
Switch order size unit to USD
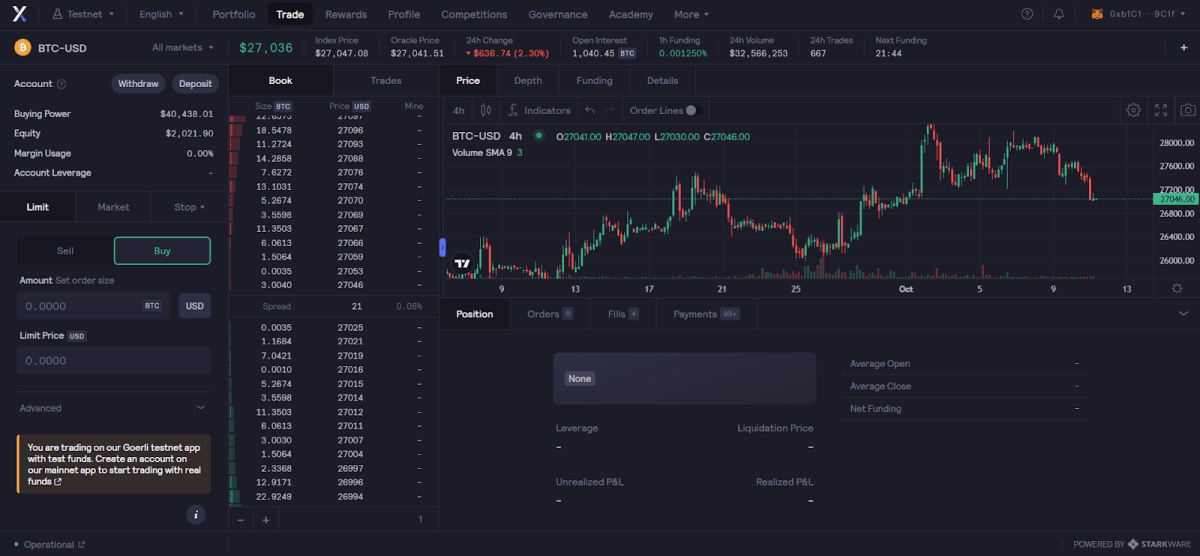point(195,306)
